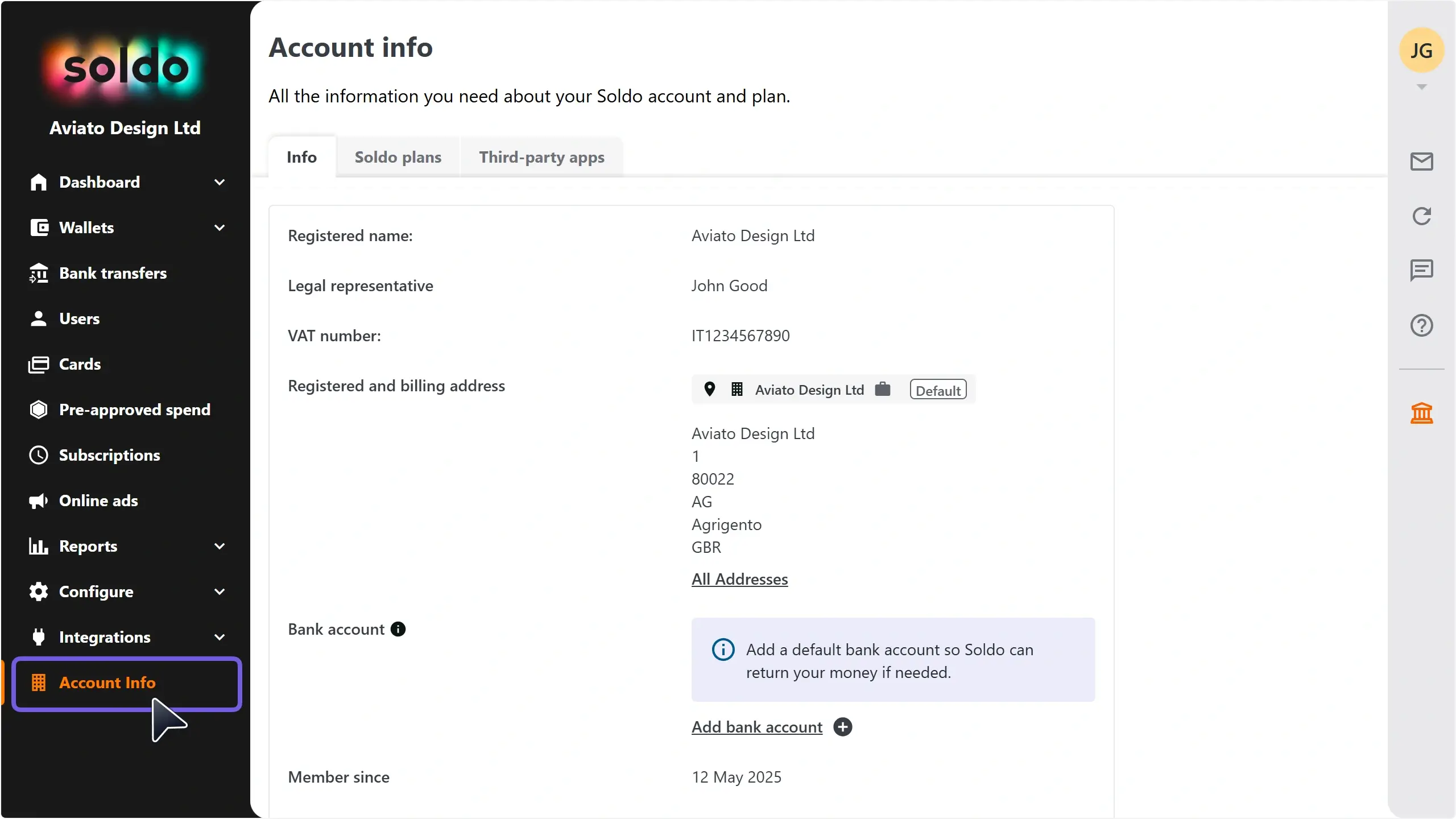Open the Wallets menu label
Viewport: 1456px width, 819px height.
[86, 227]
